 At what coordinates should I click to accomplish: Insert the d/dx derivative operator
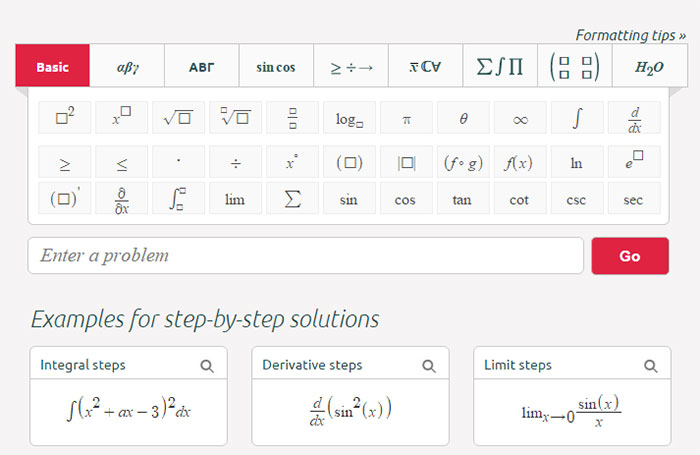click(x=634, y=117)
